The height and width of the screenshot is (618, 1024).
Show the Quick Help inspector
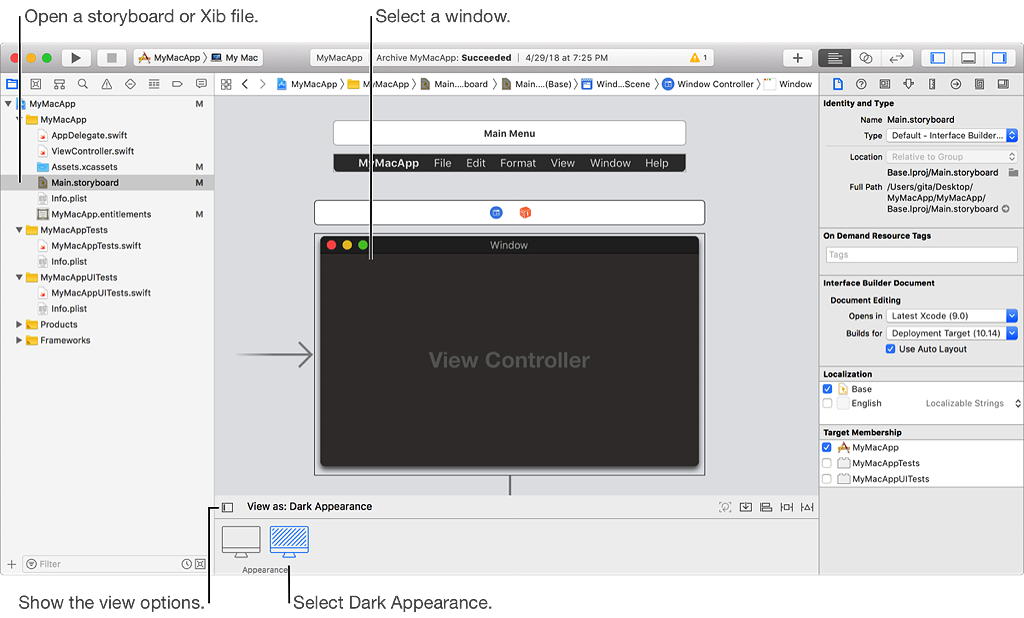(x=861, y=84)
